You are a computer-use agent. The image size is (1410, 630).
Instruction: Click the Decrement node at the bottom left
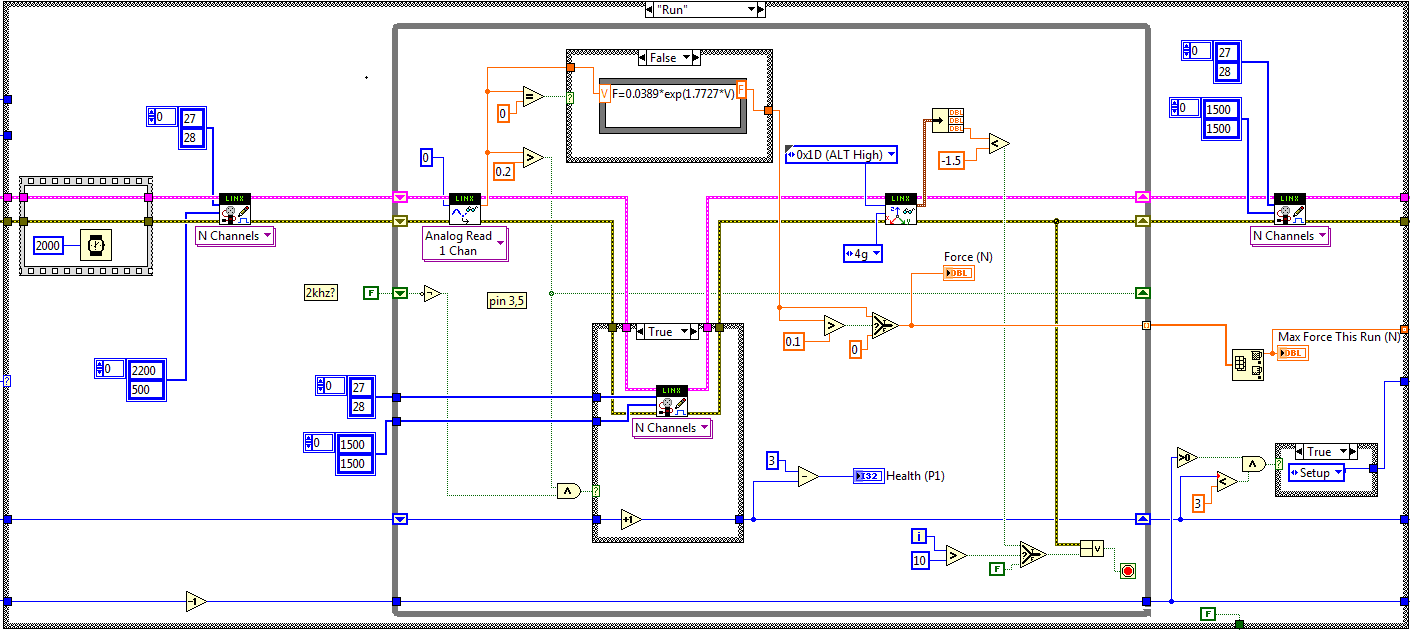(x=197, y=601)
